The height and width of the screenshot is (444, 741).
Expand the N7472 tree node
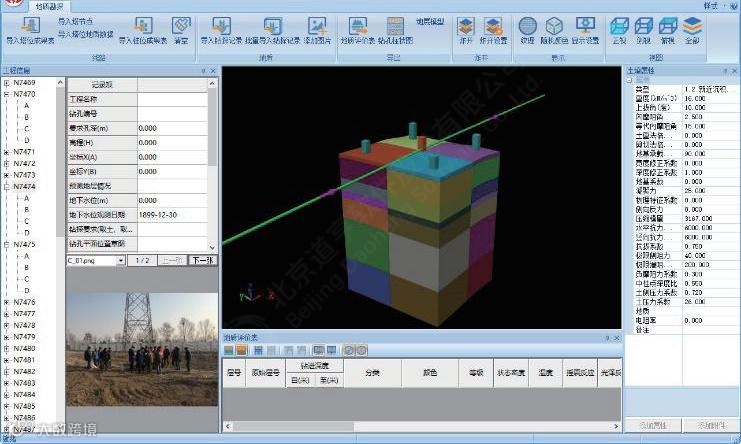tap(7, 163)
